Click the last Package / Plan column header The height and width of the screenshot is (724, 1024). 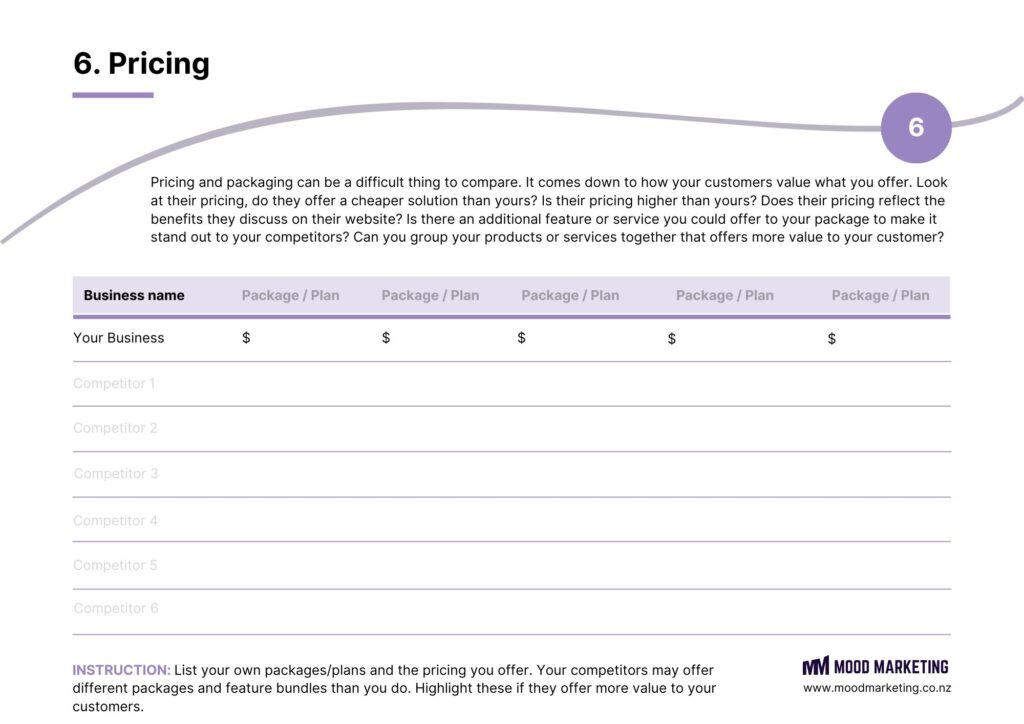point(880,296)
